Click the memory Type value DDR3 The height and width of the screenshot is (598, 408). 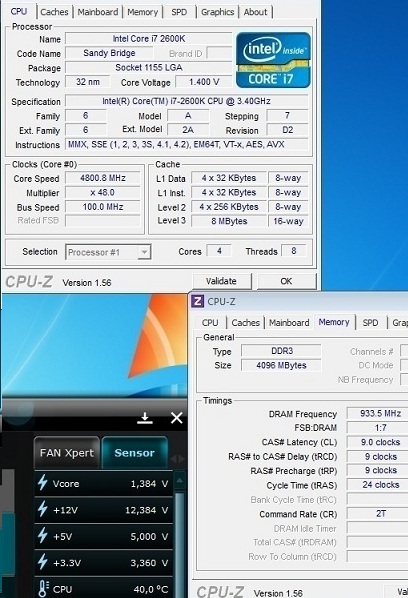tap(281, 351)
